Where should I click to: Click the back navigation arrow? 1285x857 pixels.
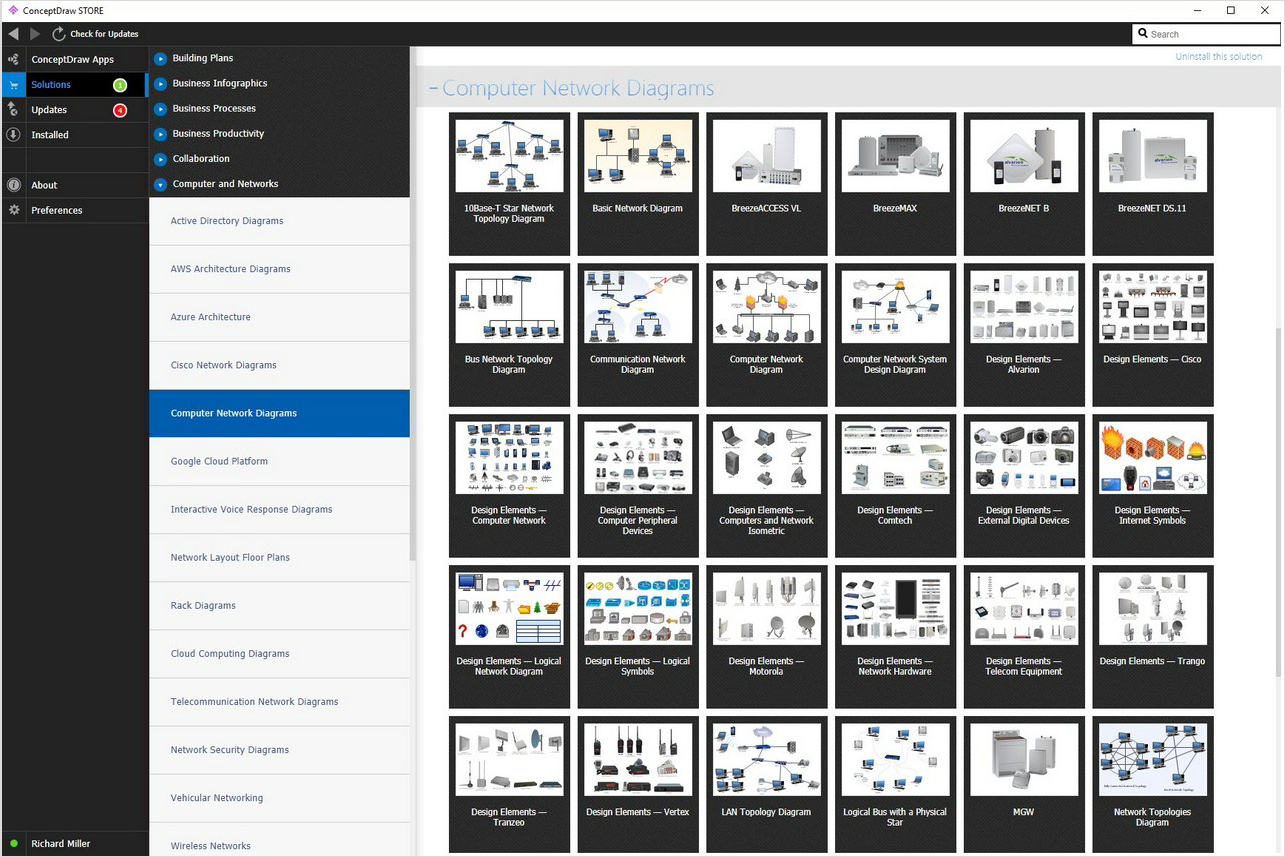point(13,34)
